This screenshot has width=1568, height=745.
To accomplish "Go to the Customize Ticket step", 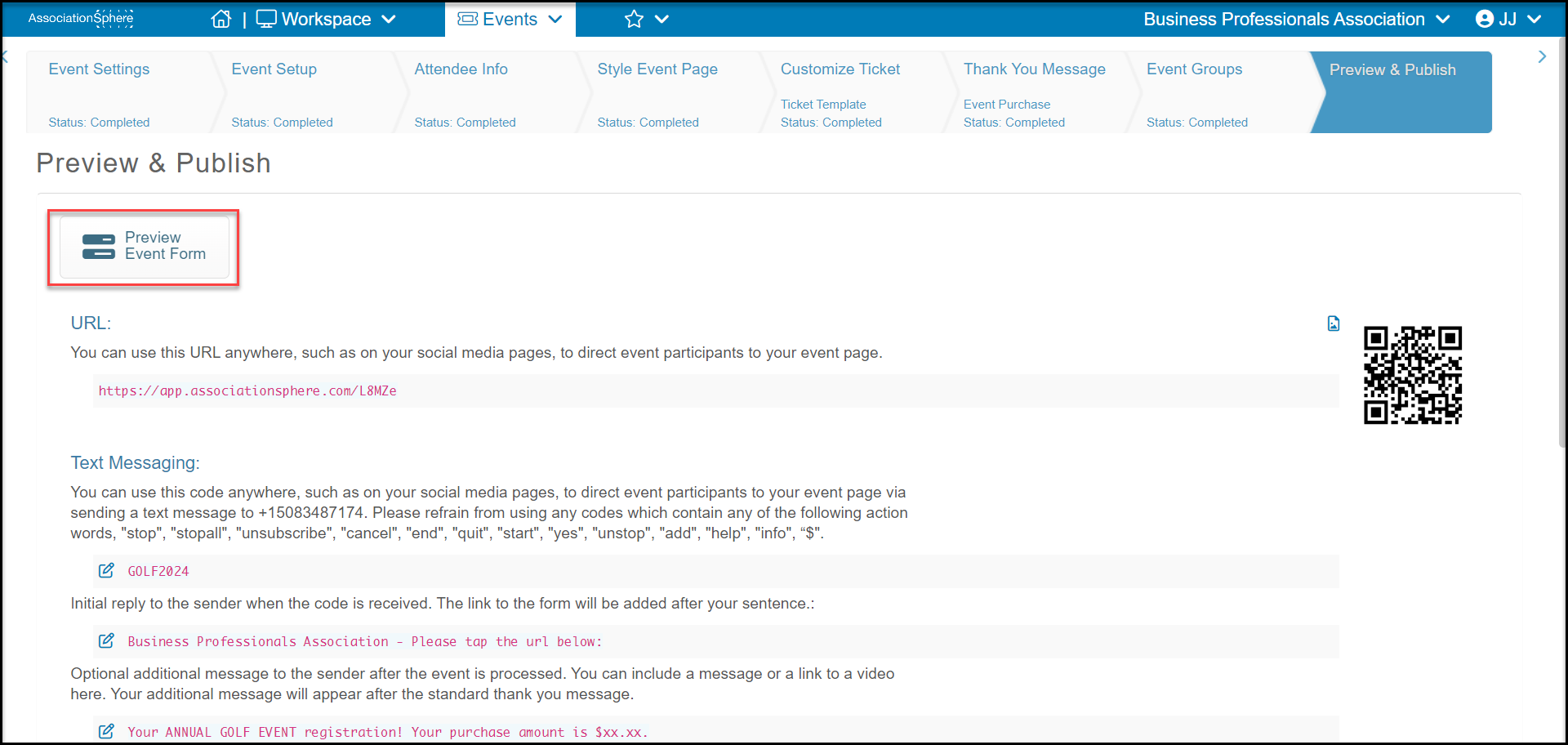I will (853, 92).
